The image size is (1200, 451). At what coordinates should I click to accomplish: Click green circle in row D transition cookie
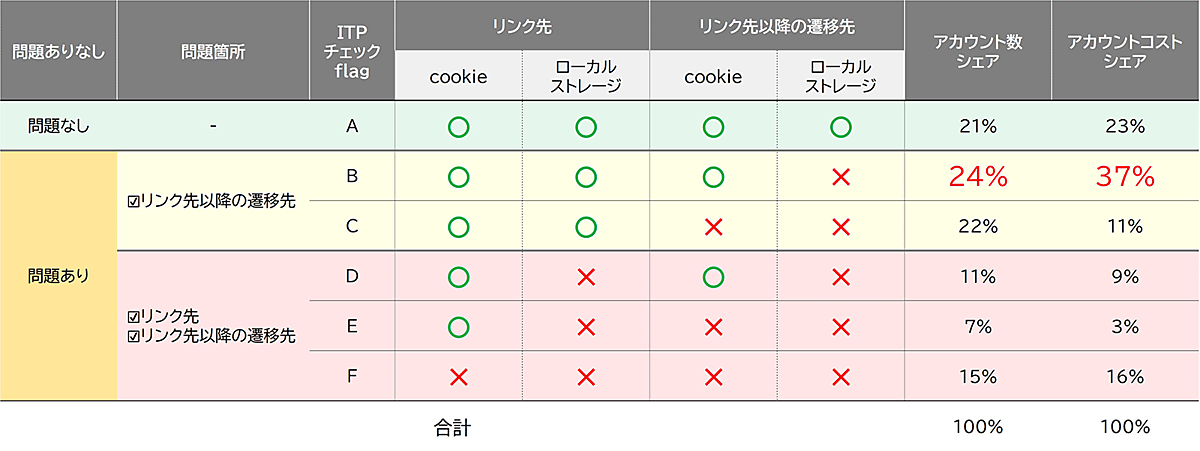point(713,277)
